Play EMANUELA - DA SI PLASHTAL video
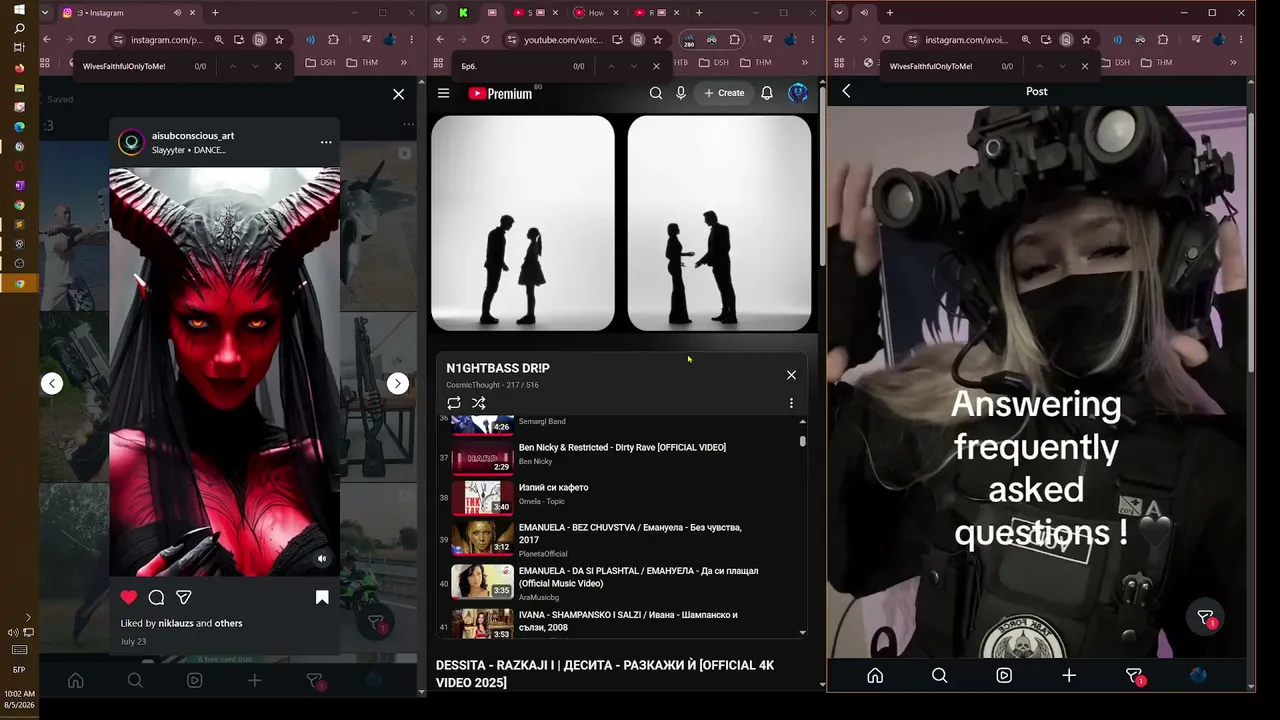Screen dimensions: 1280x720 (x=638, y=577)
